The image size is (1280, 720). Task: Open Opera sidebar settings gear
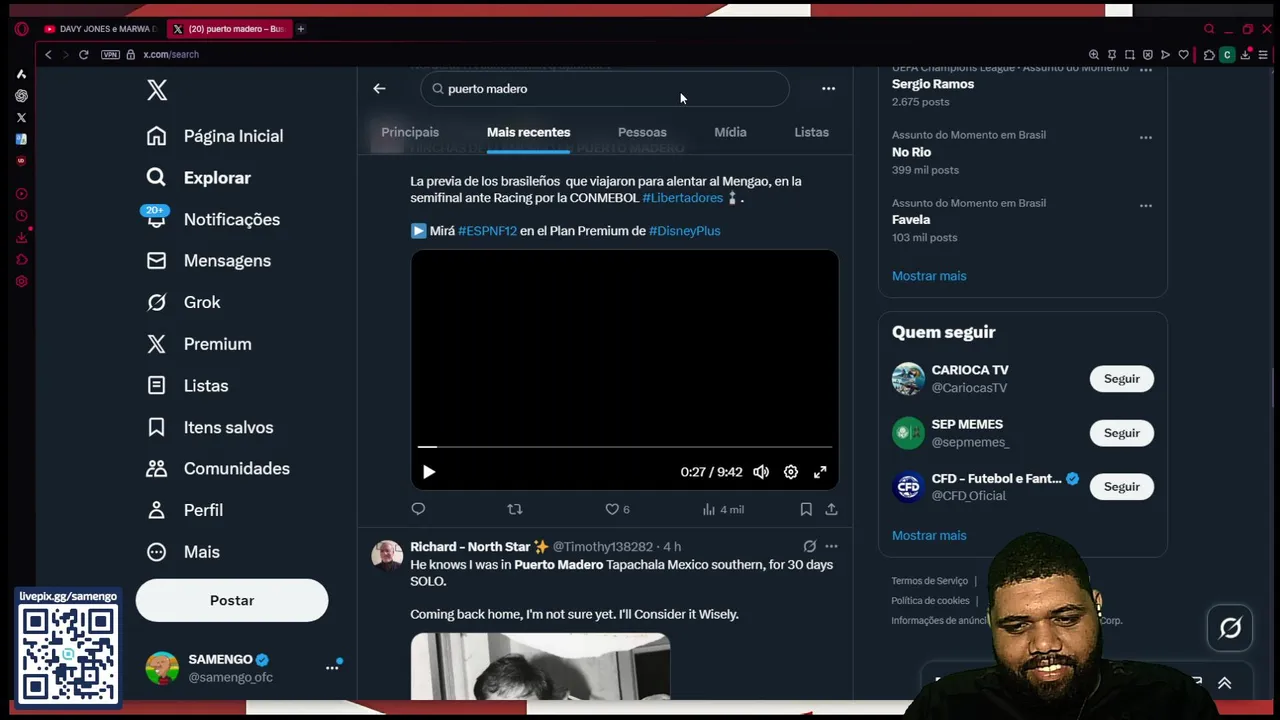[x=21, y=282]
